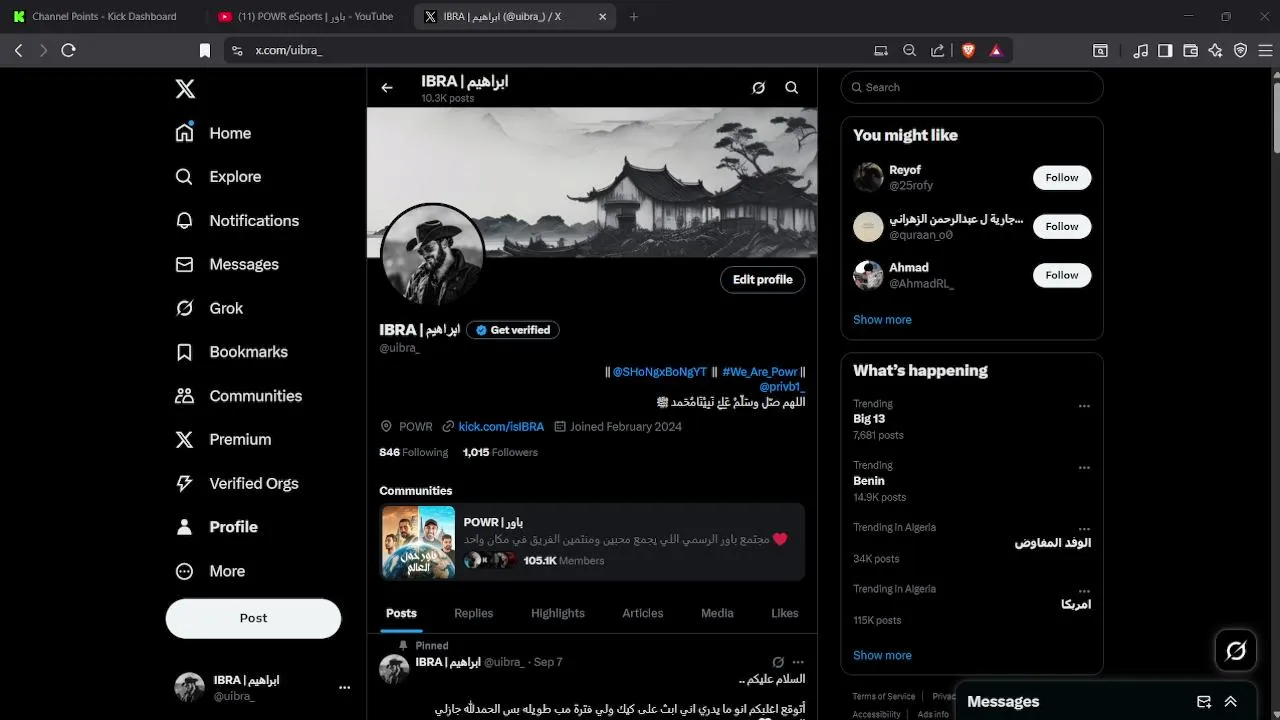The image size is (1280, 720).
Task: Open pinned post three-dot menu
Action: point(798,663)
